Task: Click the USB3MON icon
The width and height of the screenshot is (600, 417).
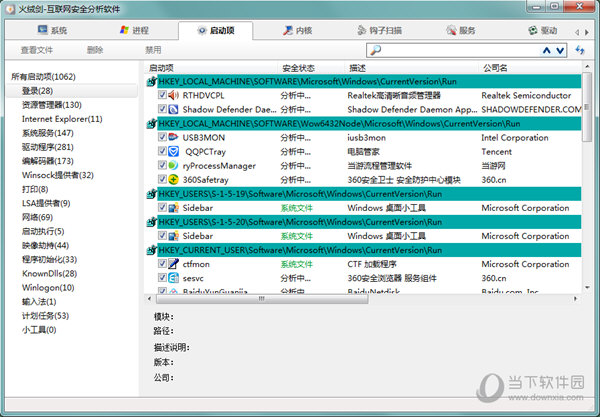Action: pos(174,137)
